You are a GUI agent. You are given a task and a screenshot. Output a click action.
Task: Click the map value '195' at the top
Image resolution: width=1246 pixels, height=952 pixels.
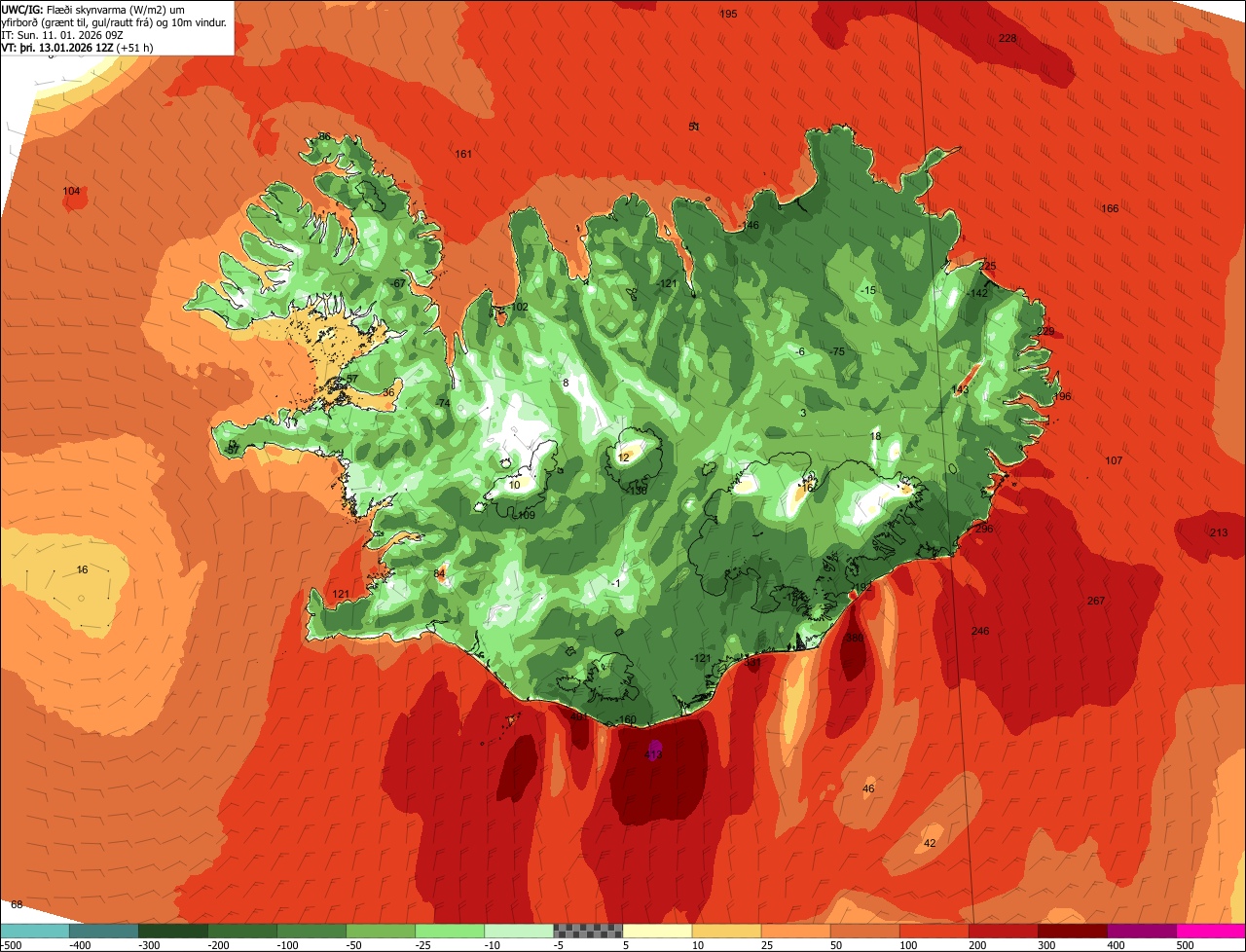point(728,14)
